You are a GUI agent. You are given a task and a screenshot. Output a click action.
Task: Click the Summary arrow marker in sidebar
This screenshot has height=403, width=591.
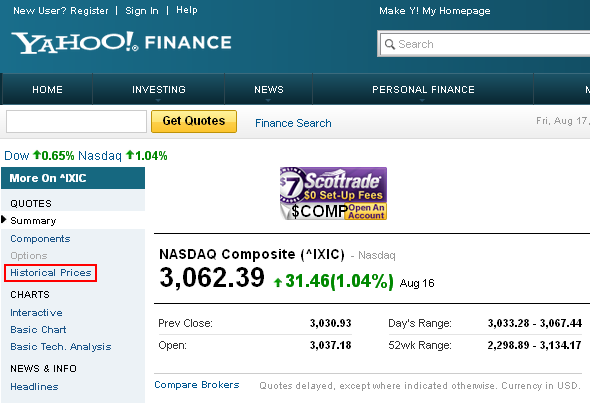point(4,220)
